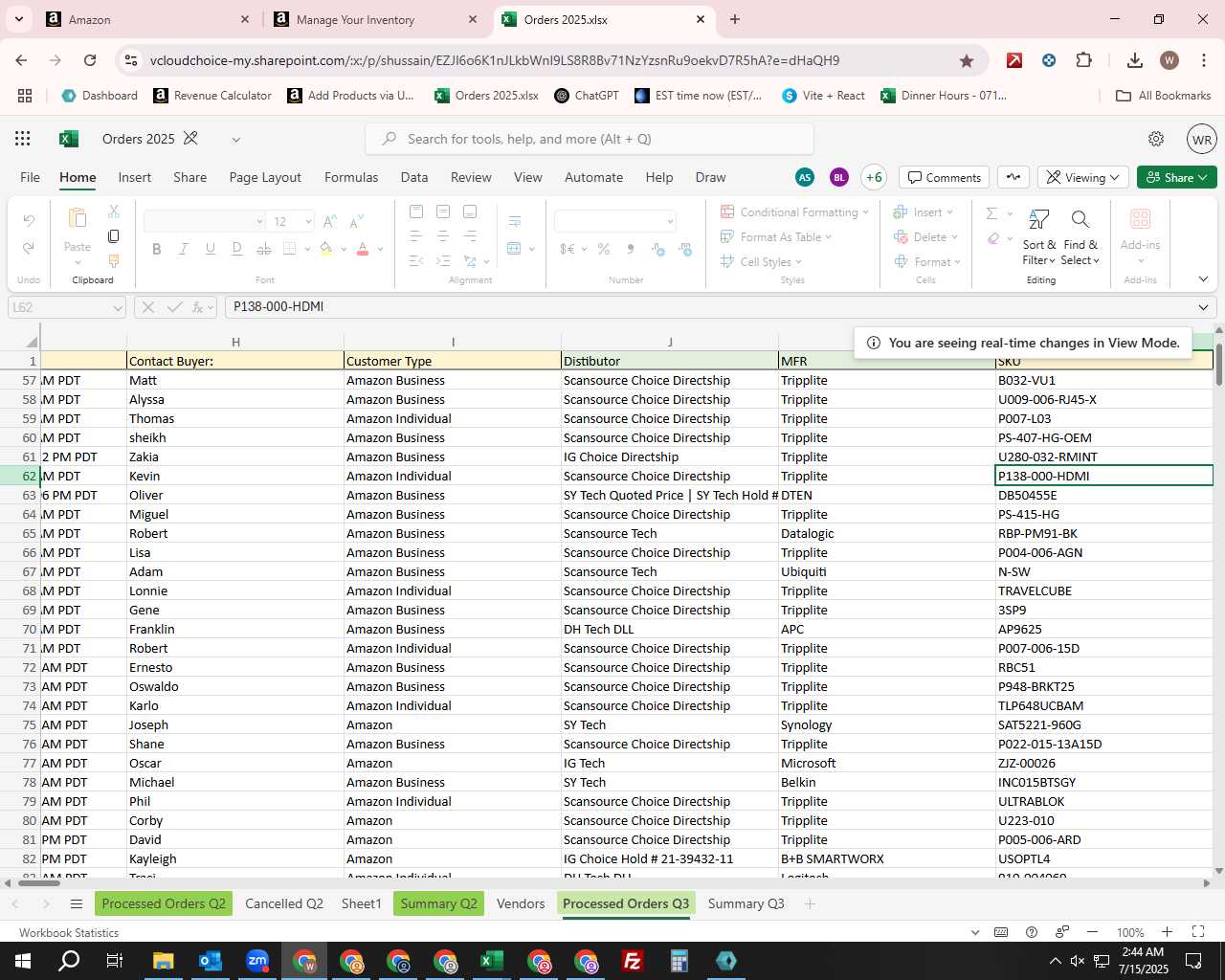The height and width of the screenshot is (980, 1225).
Task: Toggle Middle Align in Alignment group
Action: coord(443,212)
